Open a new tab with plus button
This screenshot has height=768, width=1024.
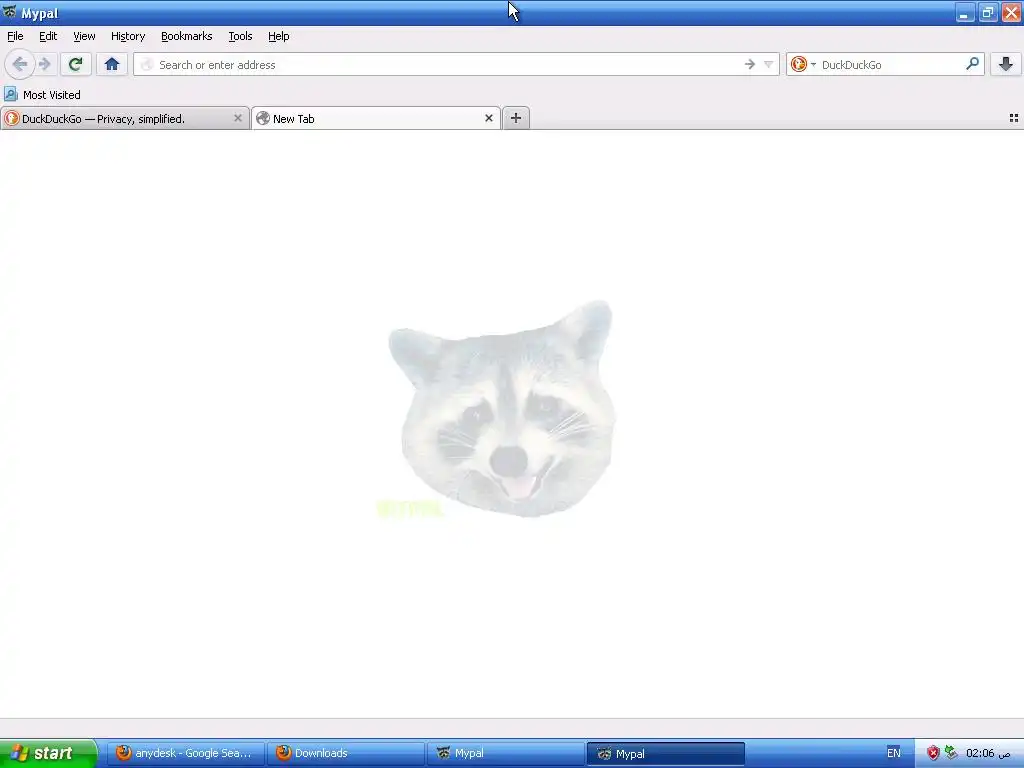click(x=516, y=118)
